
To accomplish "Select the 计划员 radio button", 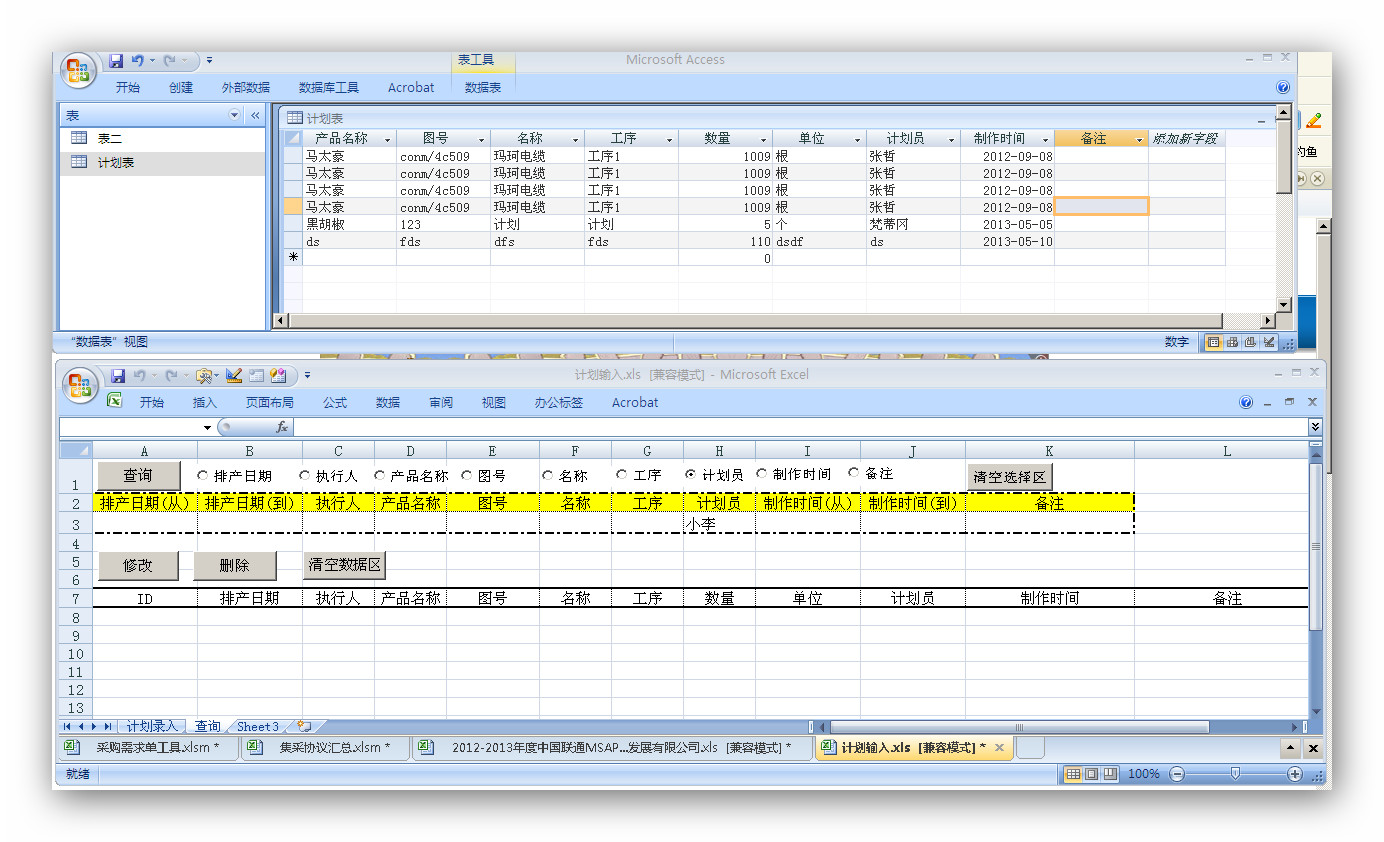I will click(691, 474).
